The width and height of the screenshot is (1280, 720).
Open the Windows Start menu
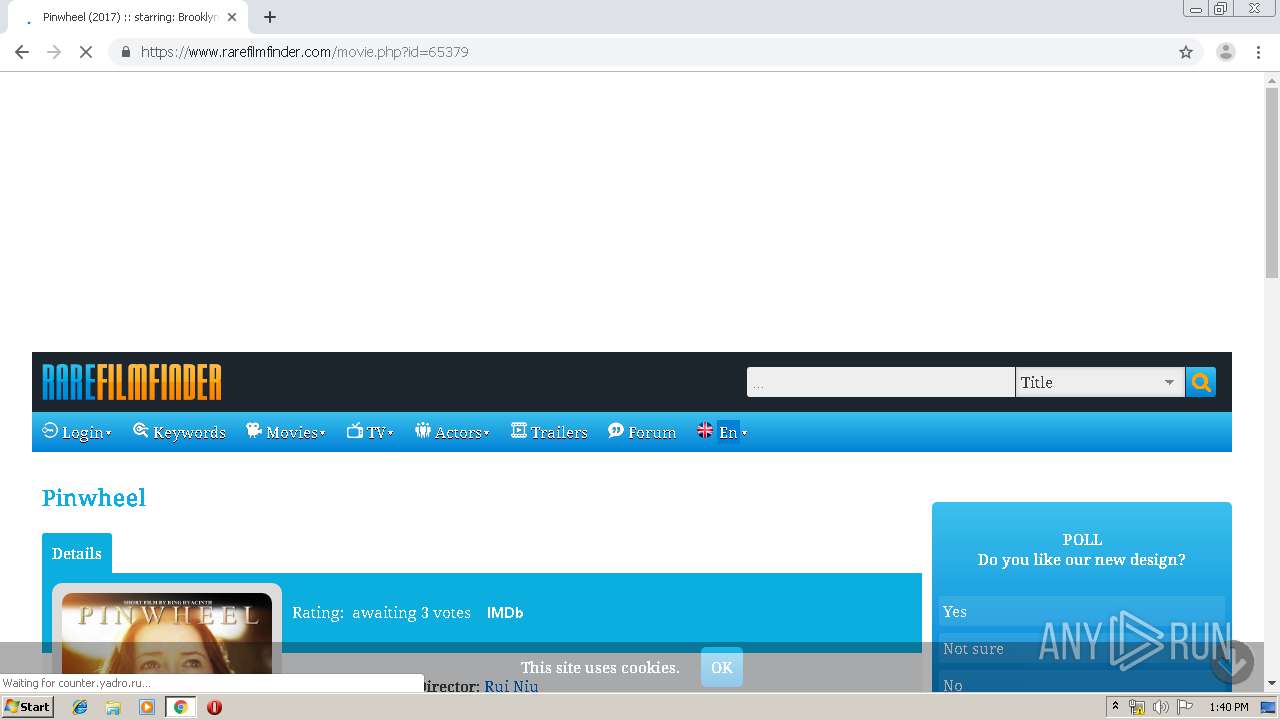pyautogui.click(x=27, y=707)
